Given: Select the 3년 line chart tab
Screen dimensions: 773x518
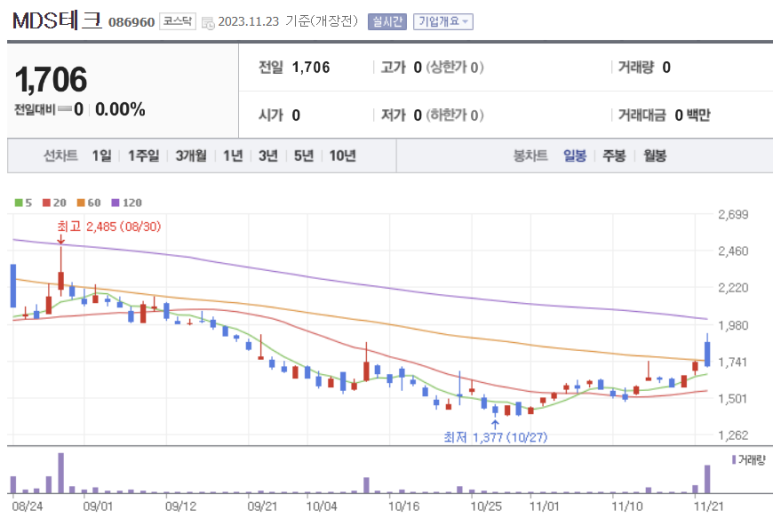Looking at the screenshot, I should click(x=268, y=156).
